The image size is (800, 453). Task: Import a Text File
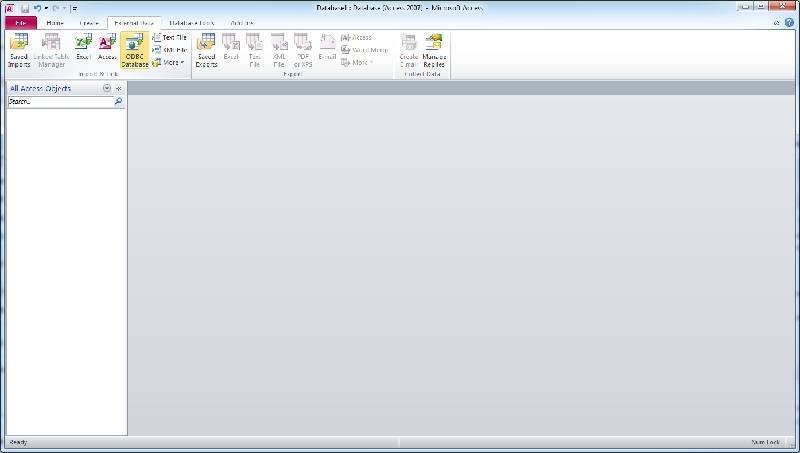click(x=170, y=37)
